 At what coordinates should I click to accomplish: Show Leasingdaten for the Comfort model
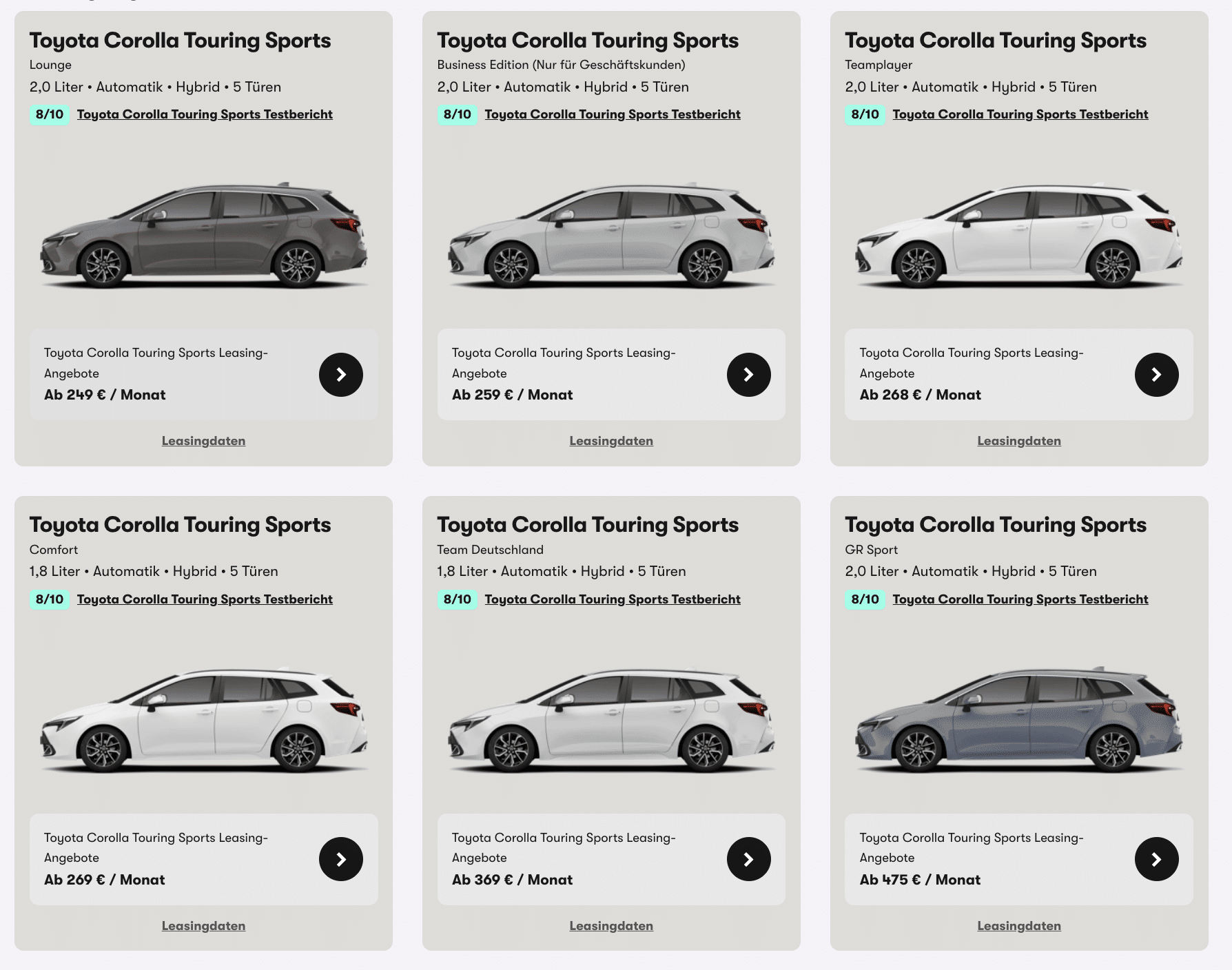click(x=203, y=926)
